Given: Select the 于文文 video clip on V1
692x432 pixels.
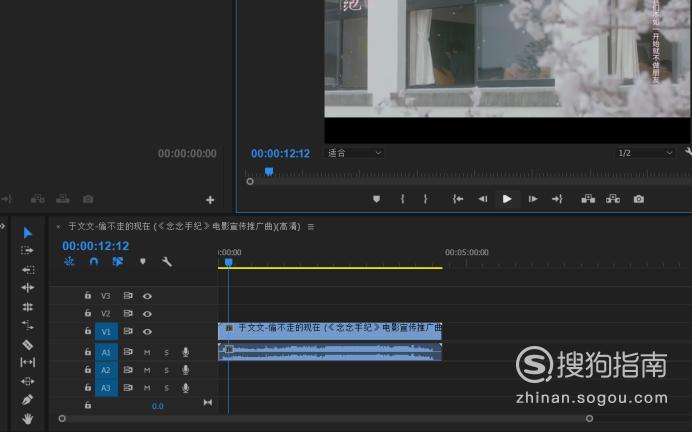Looking at the screenshot, I should pos(330,331).
